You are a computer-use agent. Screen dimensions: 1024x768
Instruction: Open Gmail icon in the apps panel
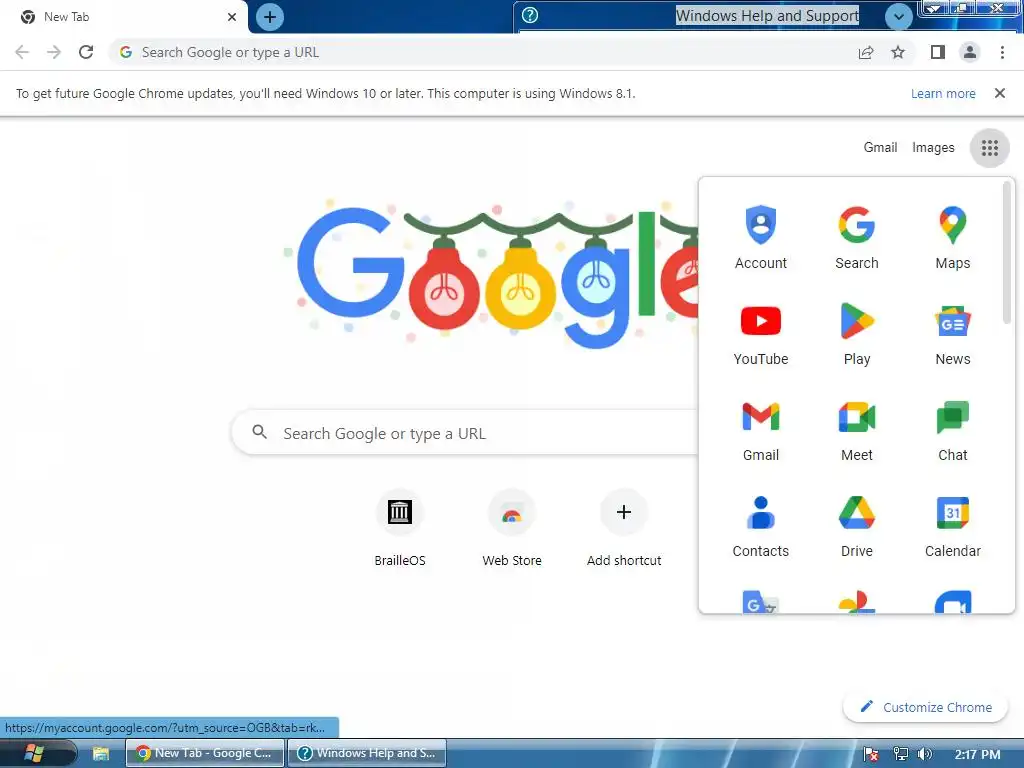tap(760, 430)
